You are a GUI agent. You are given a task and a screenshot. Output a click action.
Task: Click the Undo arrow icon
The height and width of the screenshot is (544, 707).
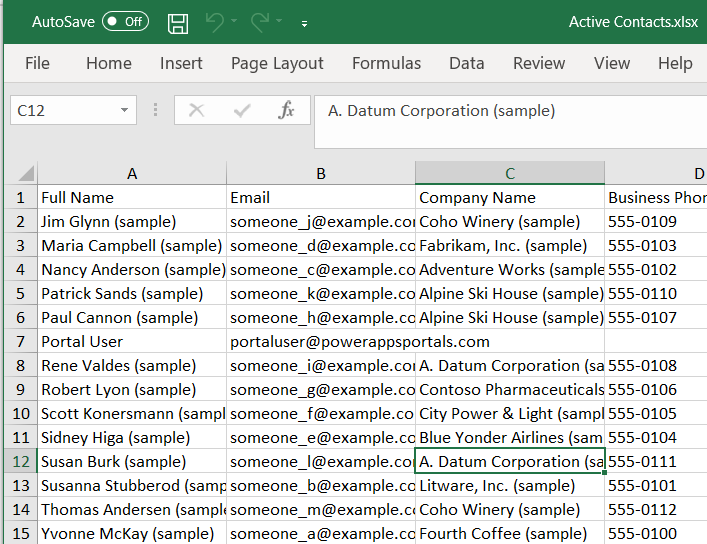click(x=214, y=22)
